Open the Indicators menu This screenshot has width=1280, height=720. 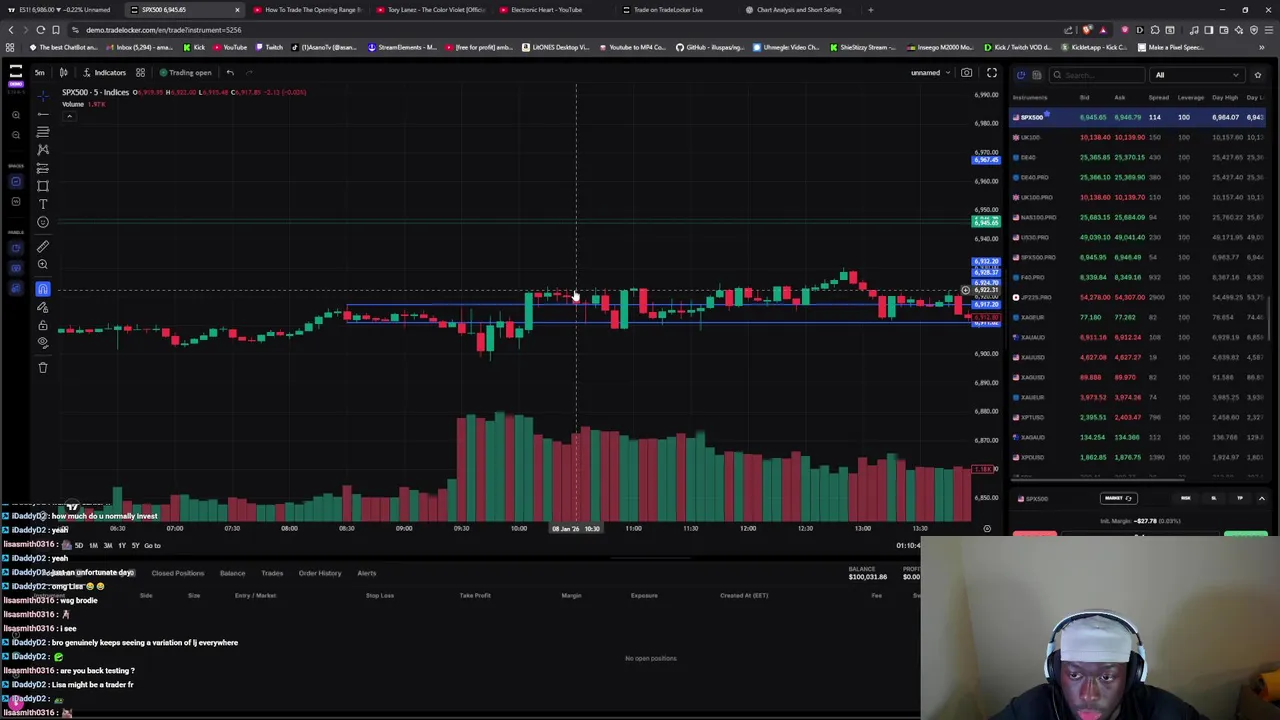(x=104, y=72)
